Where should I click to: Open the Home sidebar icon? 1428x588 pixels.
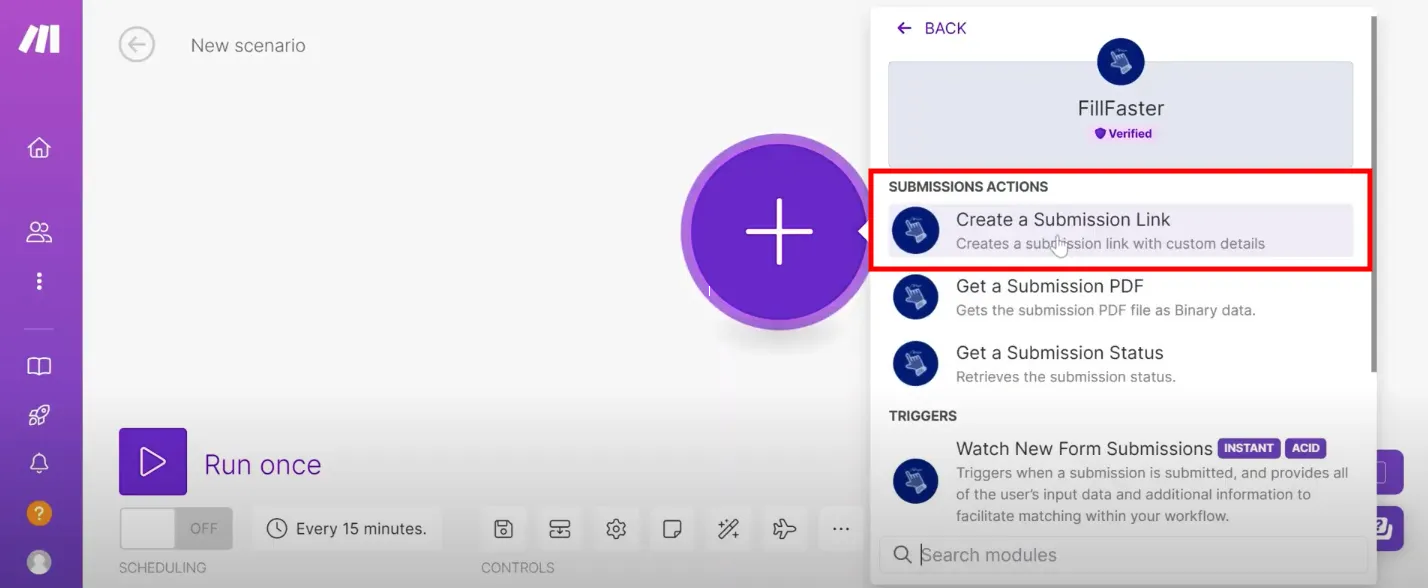coord(39,148)
